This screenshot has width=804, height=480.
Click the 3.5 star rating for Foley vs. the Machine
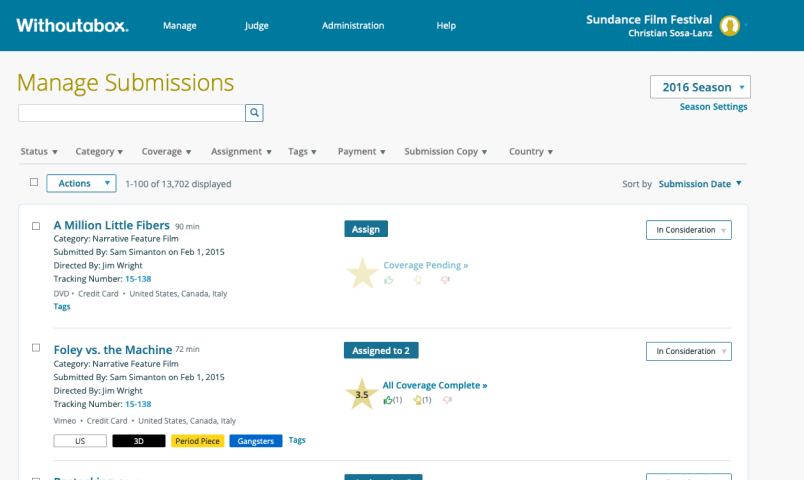tap(361, 394)
